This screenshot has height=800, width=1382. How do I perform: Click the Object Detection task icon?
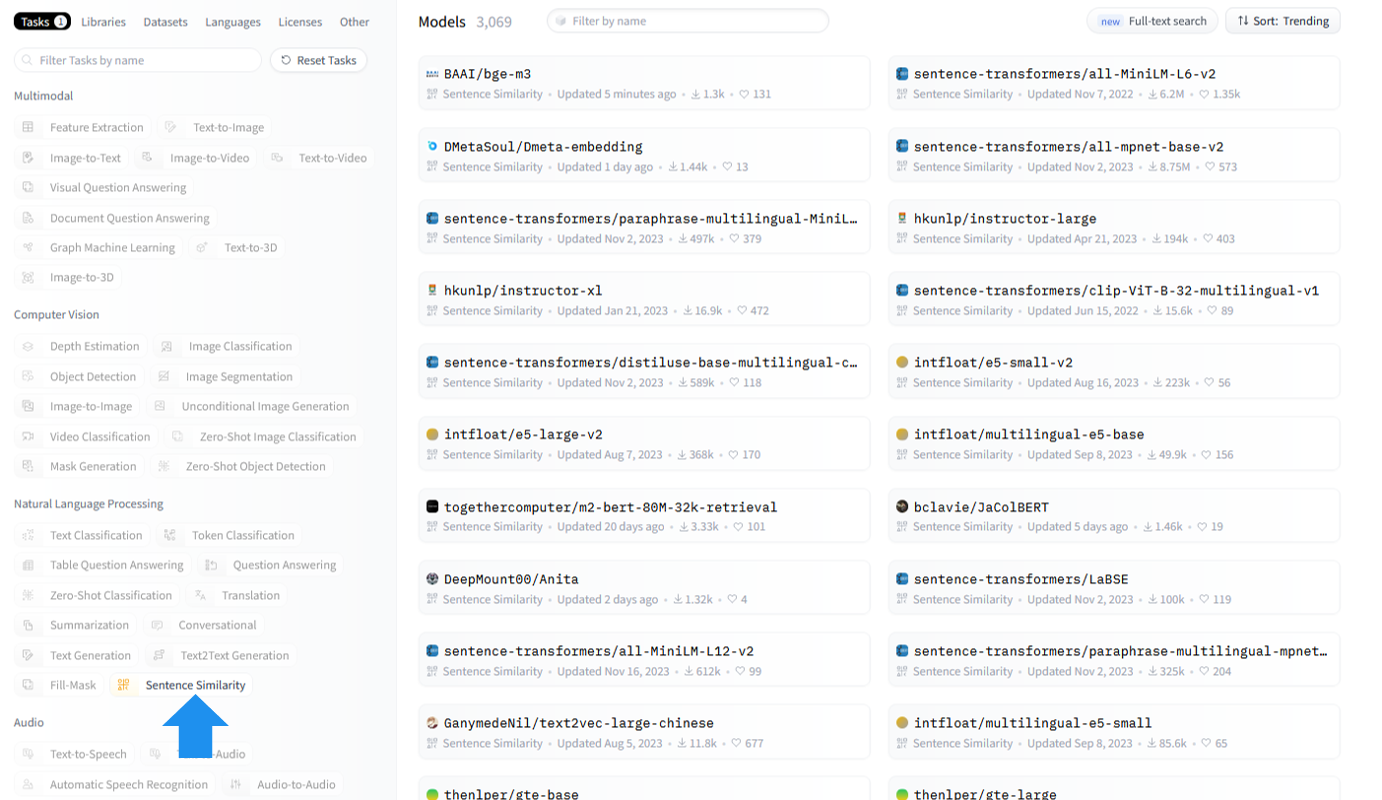(x=28, y=377)
